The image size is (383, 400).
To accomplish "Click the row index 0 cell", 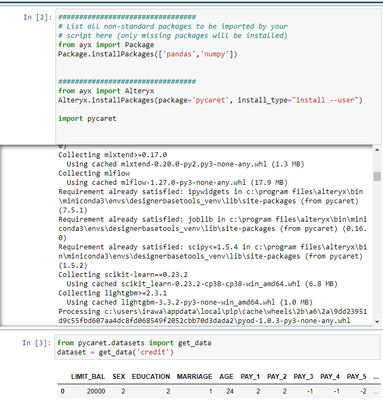I will [63, 391].
